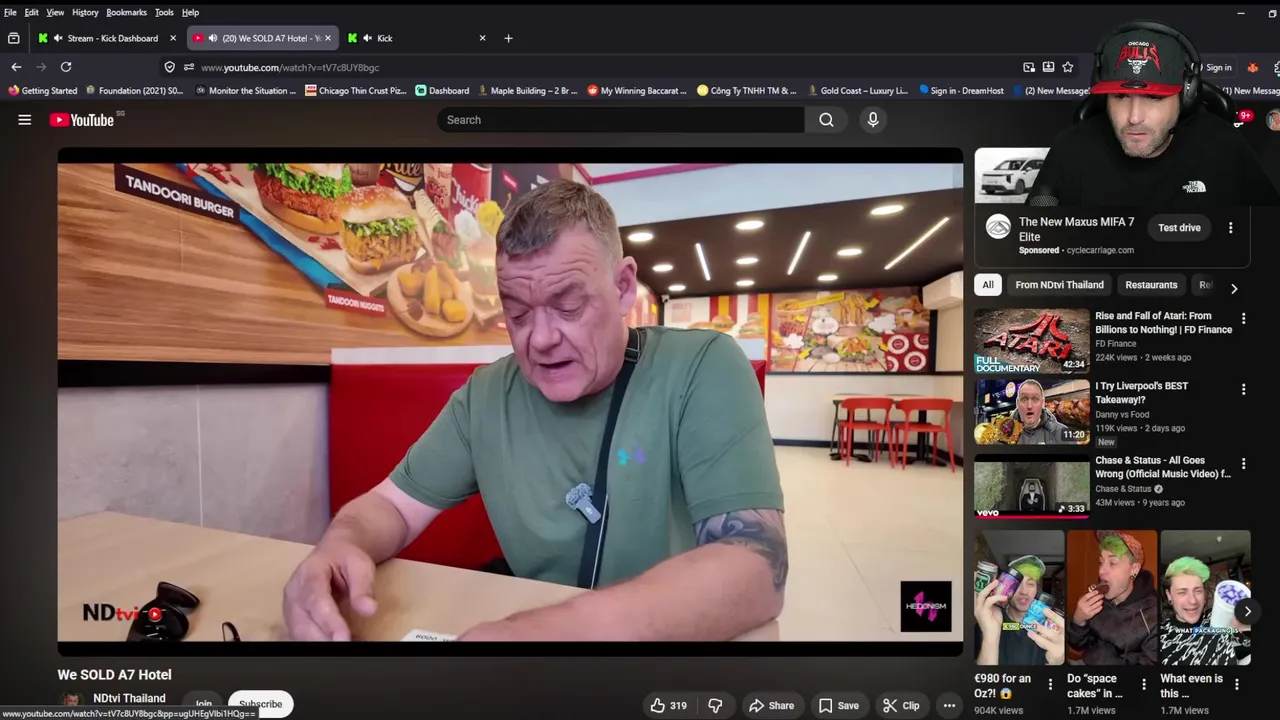Open Bookmarks menu
Screen dimensions: 1280x720
point(126,12)
